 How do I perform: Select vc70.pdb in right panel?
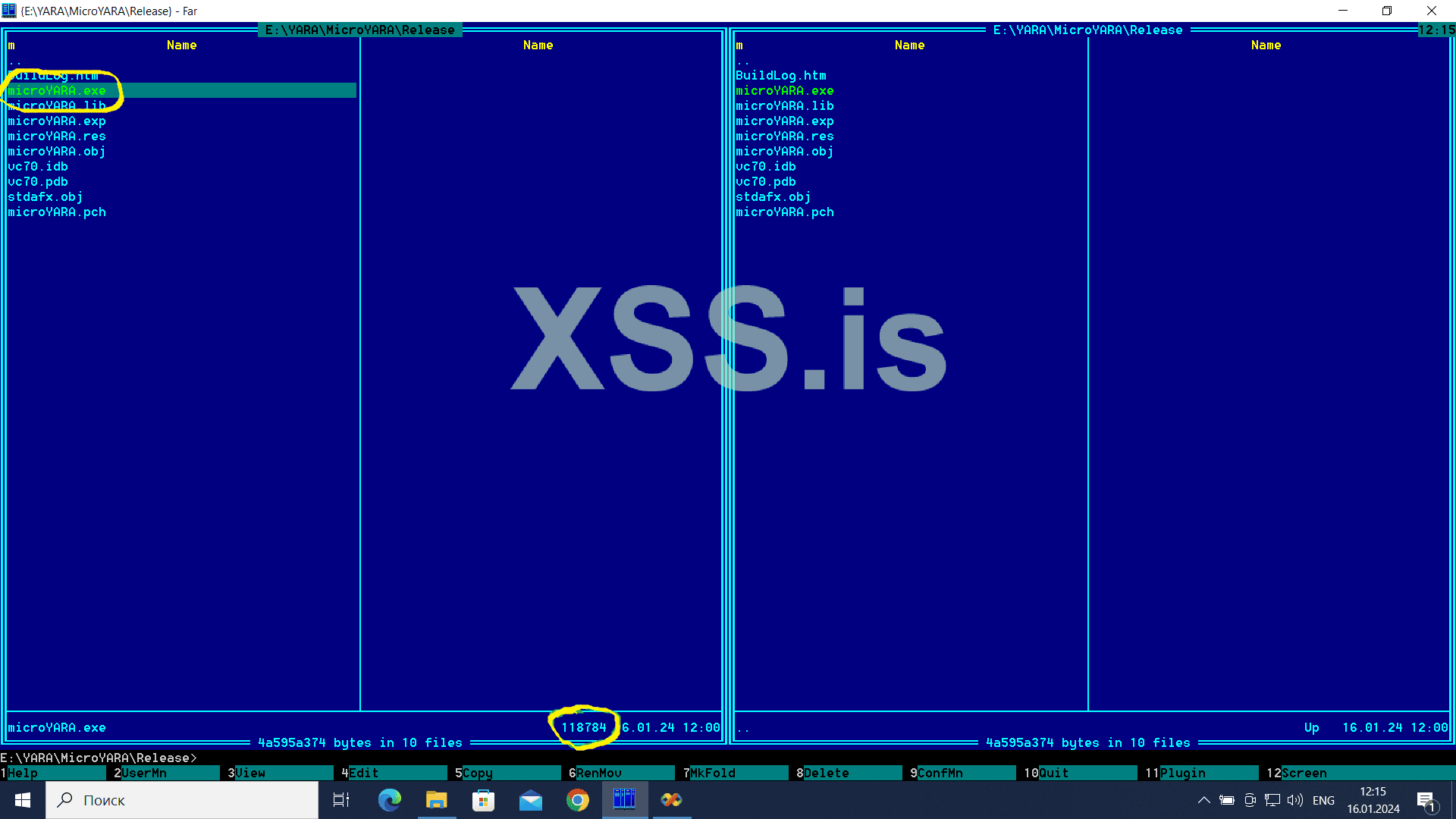(x=766, y=182)
